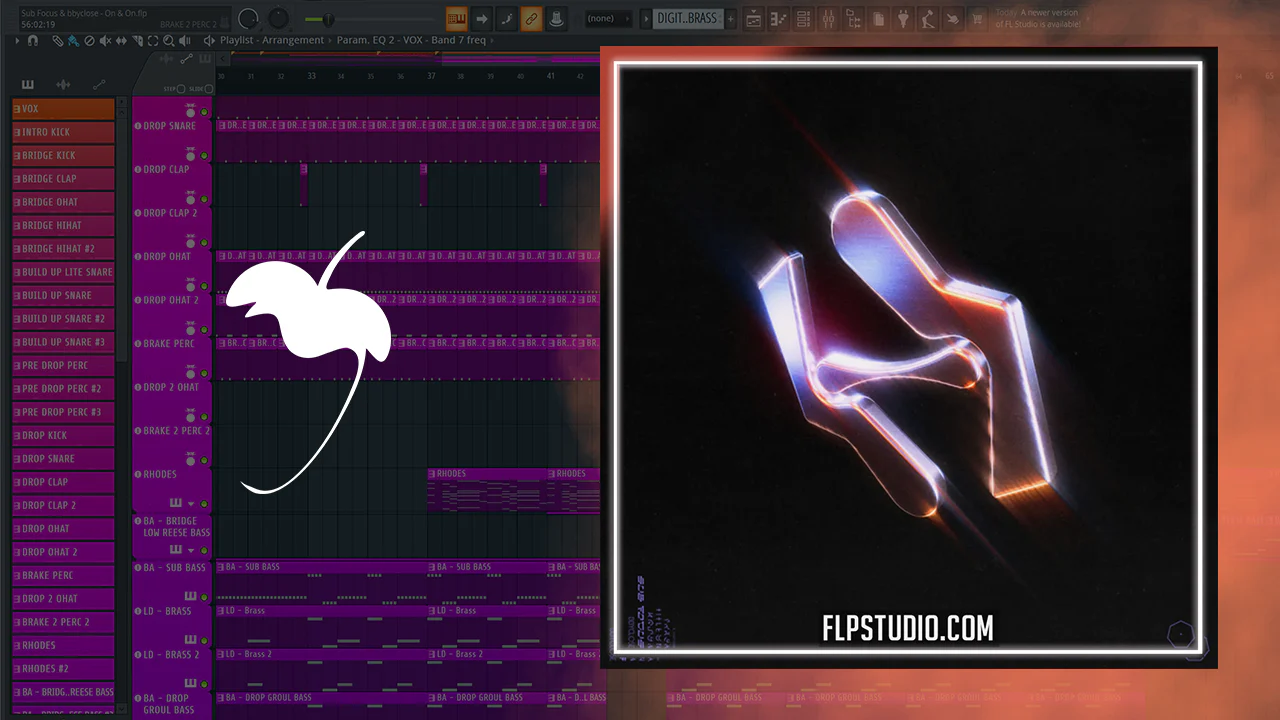The width and height of the screenshot is (1280, 720).
Task: Open the channel rack view icon
Action: 804,18
